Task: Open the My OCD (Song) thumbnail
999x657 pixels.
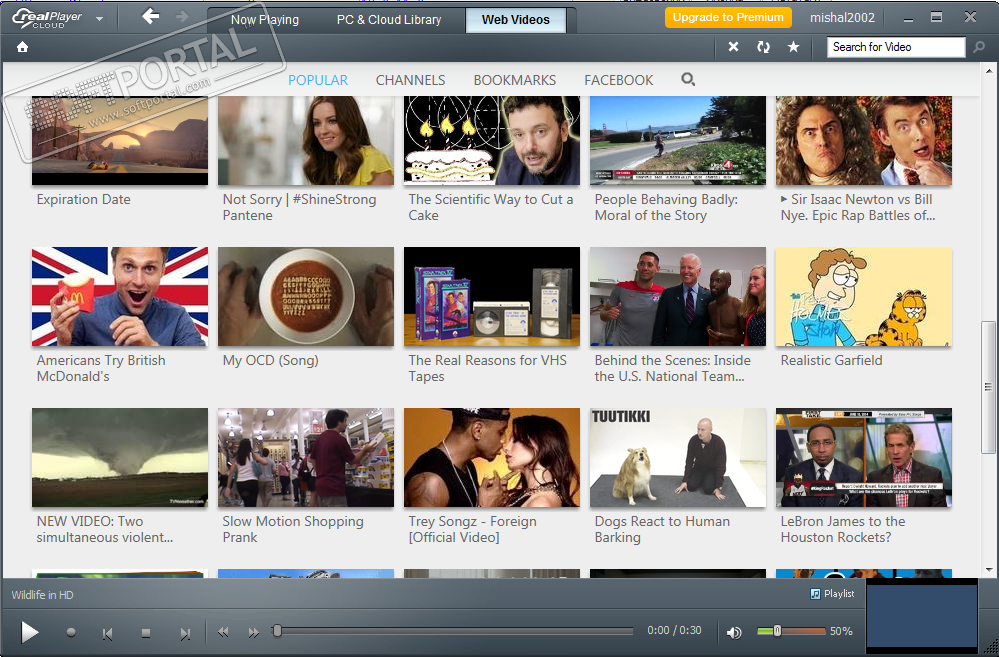Action: click(306, 296)
